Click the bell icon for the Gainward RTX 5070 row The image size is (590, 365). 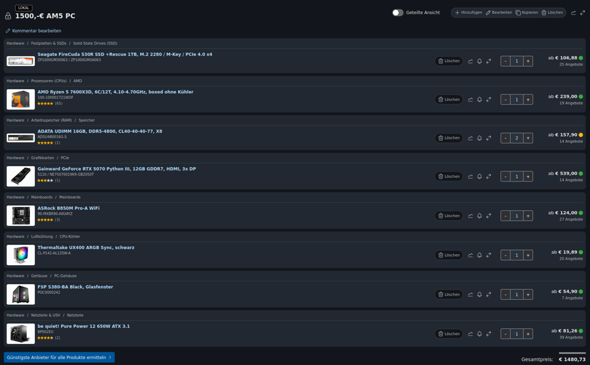click(479, 176)
